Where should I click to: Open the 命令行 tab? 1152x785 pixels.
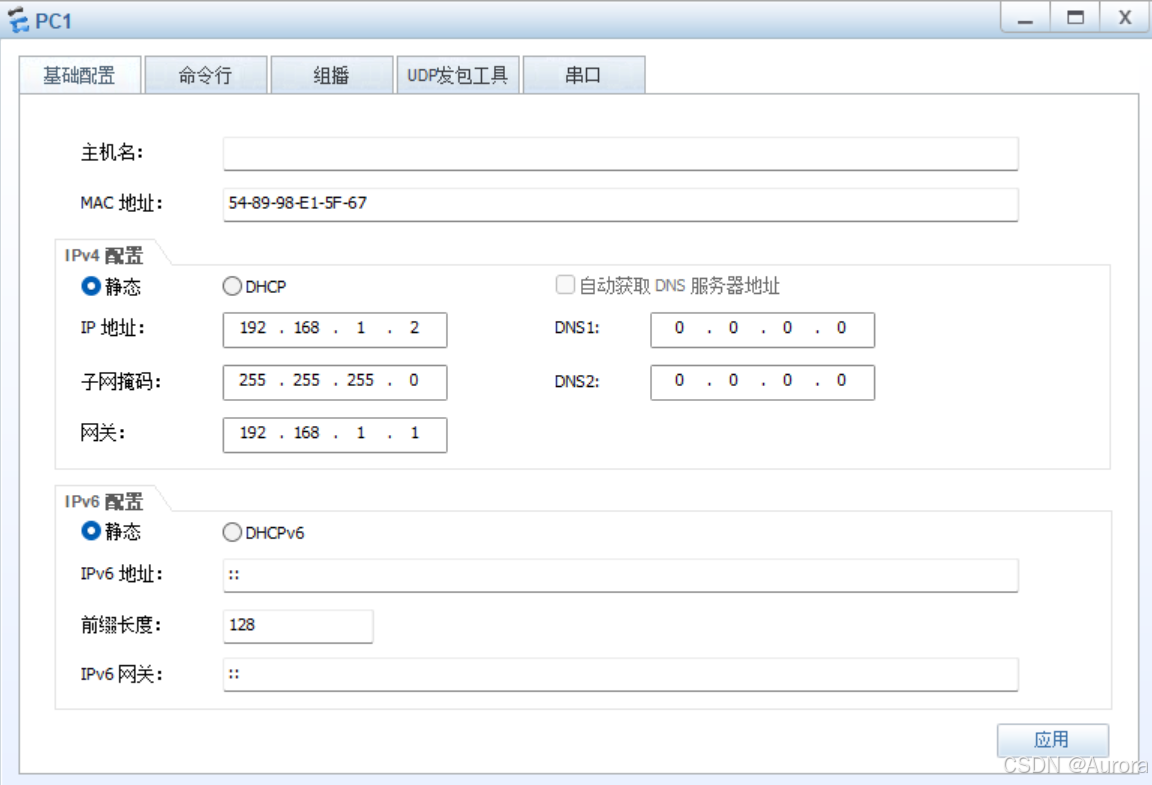coord(206,75)
